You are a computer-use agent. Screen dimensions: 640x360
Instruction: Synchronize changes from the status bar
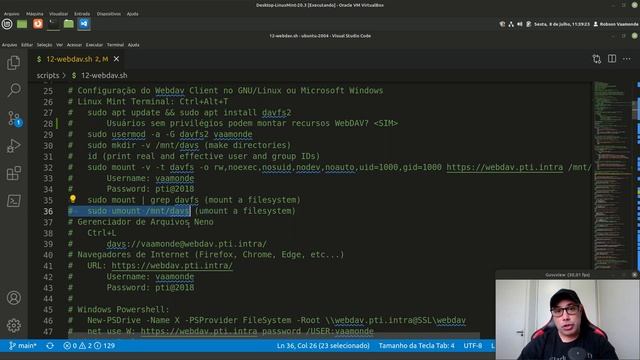coord(50,346)
